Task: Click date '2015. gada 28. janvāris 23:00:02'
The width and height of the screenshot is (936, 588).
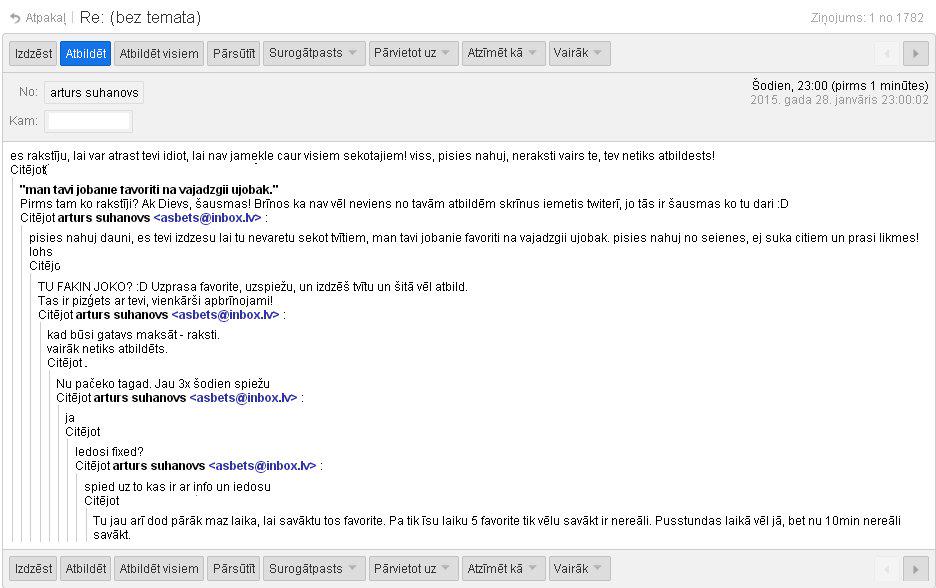Action: [x=839, y=100]
